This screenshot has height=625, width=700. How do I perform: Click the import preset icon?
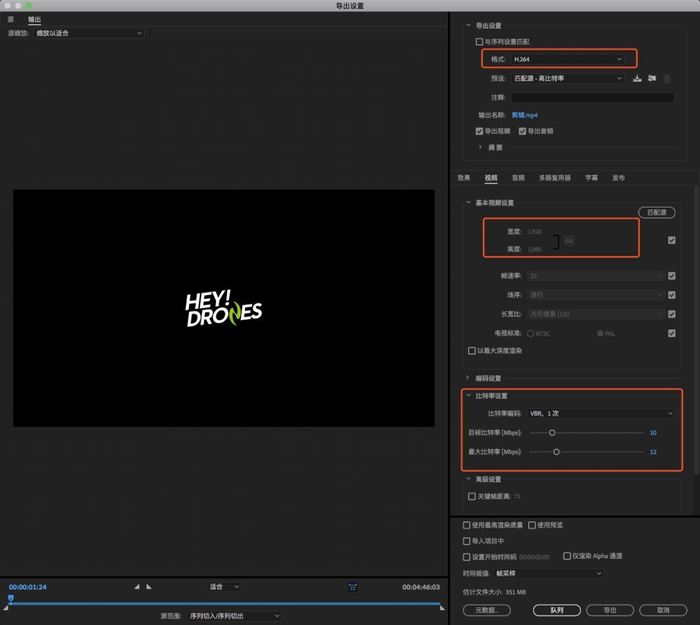[x=652, y=79]
